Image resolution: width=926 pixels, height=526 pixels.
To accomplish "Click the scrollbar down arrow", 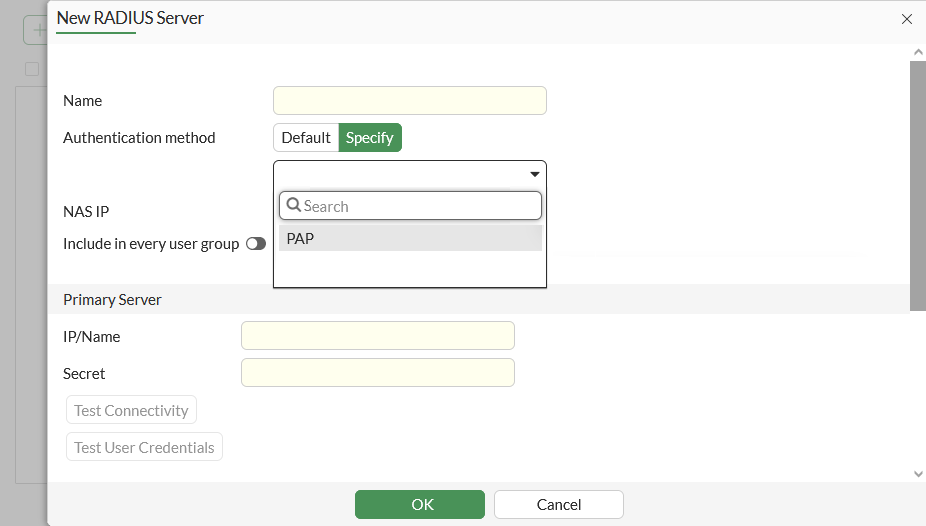I will coord(918,473).
